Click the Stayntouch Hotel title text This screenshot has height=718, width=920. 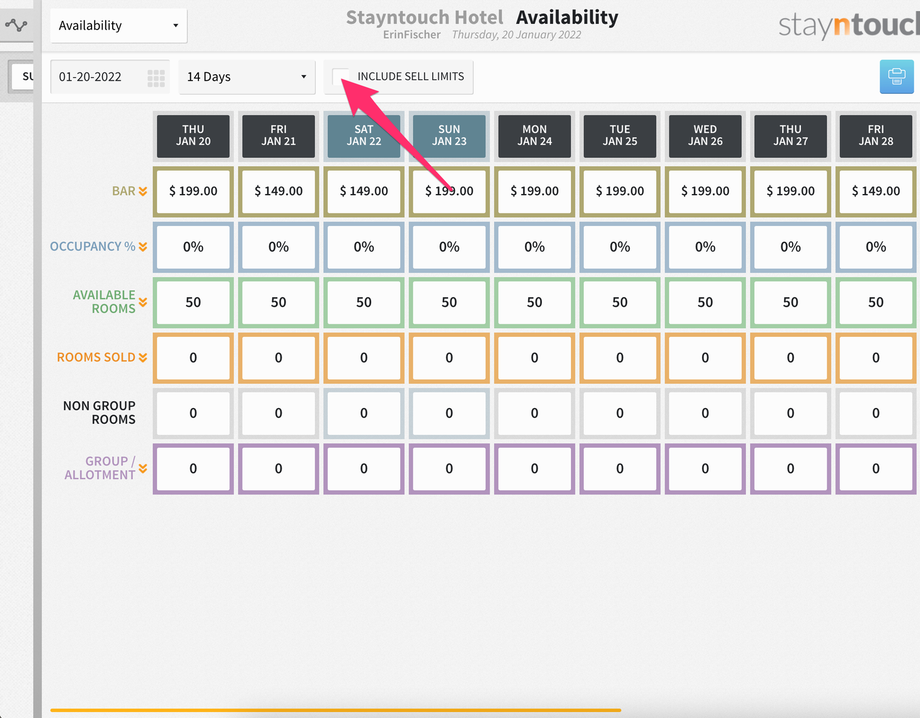click(x=424, y=18)
